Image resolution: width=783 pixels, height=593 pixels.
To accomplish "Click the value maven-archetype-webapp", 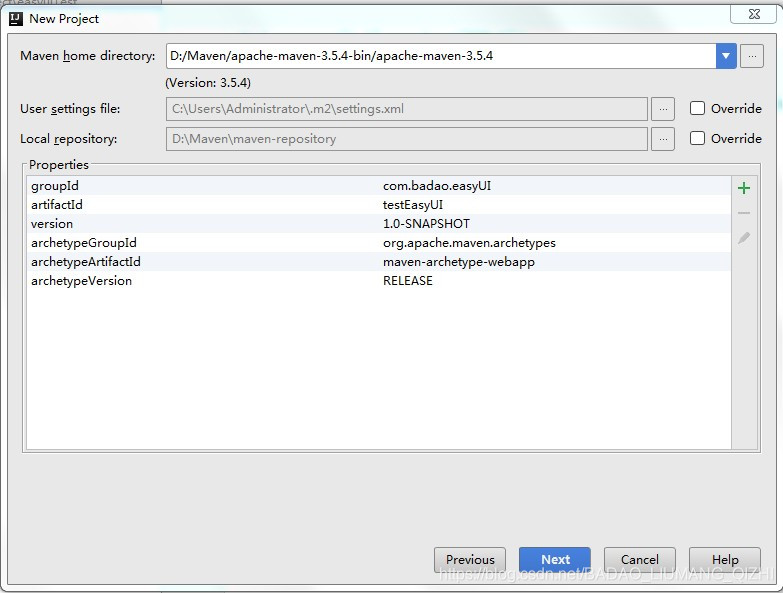I will tap(459, 262).
